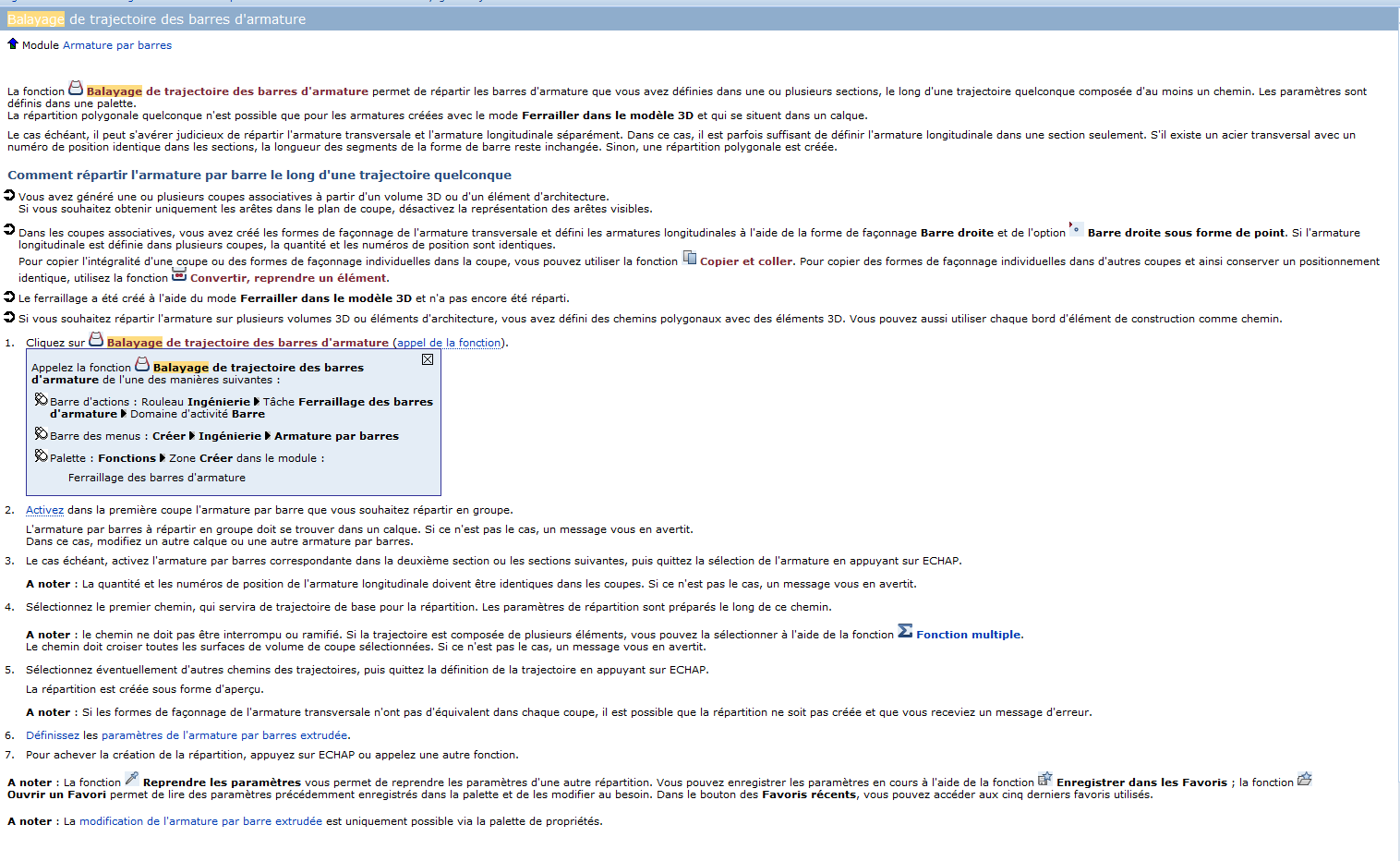This screenshot has height=861, width=1400.
Task: Click the Enregistrer dans les Favoris text
Action: (x=1141, y=782)
